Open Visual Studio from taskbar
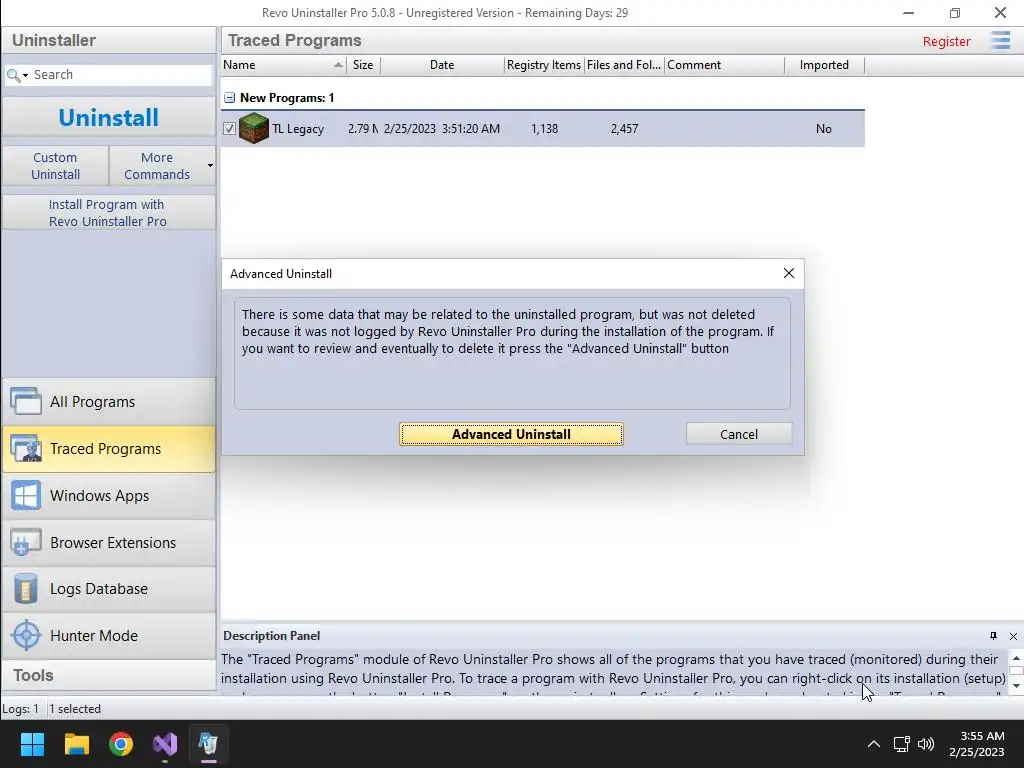 pyautogui.click(x=165, y=744)
